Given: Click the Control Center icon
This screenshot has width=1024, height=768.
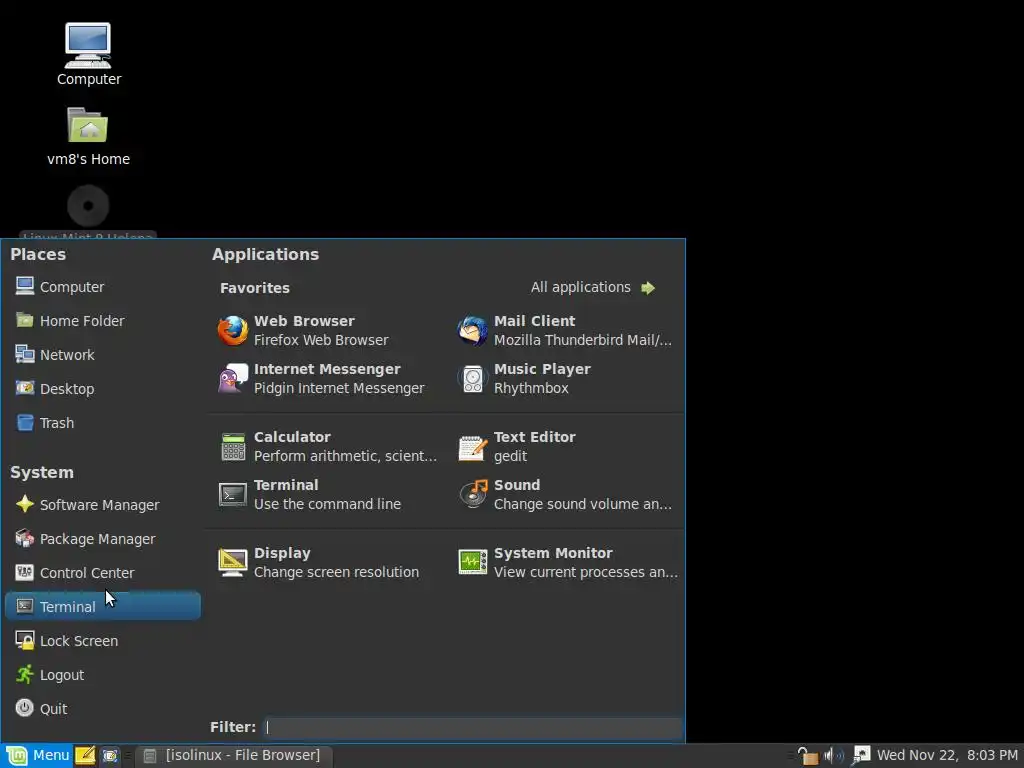Looking at the screenshot, I should 25,572.
